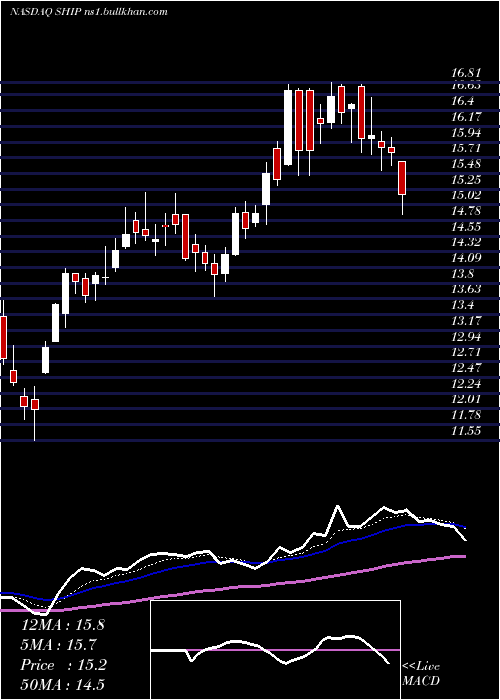Click the MACD indicator line inside the white box
The height and width of the screenshot is (700, 500).
tap(270, 650)
